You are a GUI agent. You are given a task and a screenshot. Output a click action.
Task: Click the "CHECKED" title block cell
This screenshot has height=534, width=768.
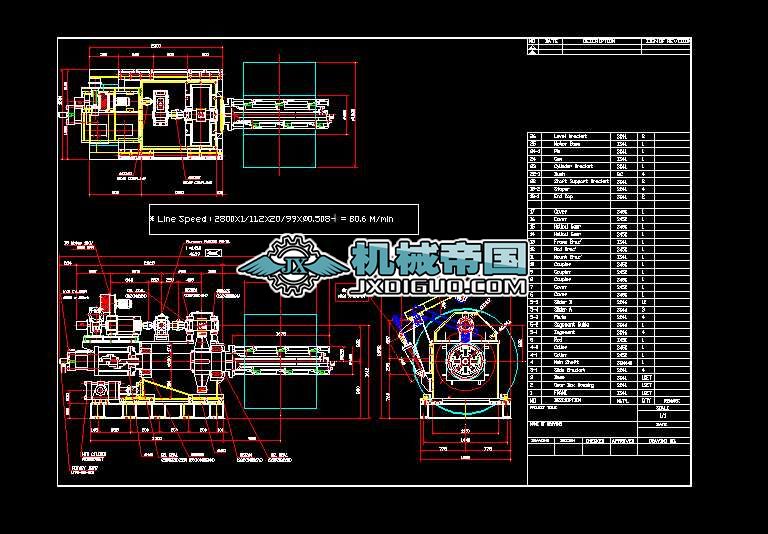pos(595,441)
